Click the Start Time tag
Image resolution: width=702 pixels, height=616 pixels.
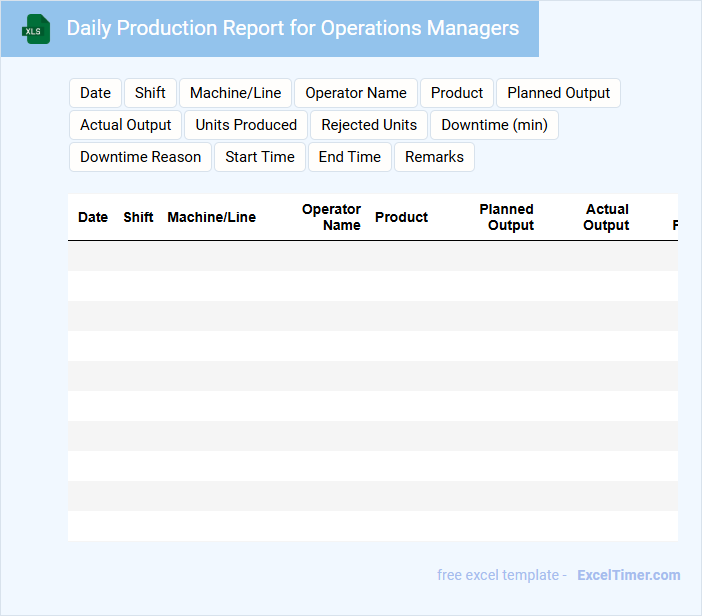260,157
